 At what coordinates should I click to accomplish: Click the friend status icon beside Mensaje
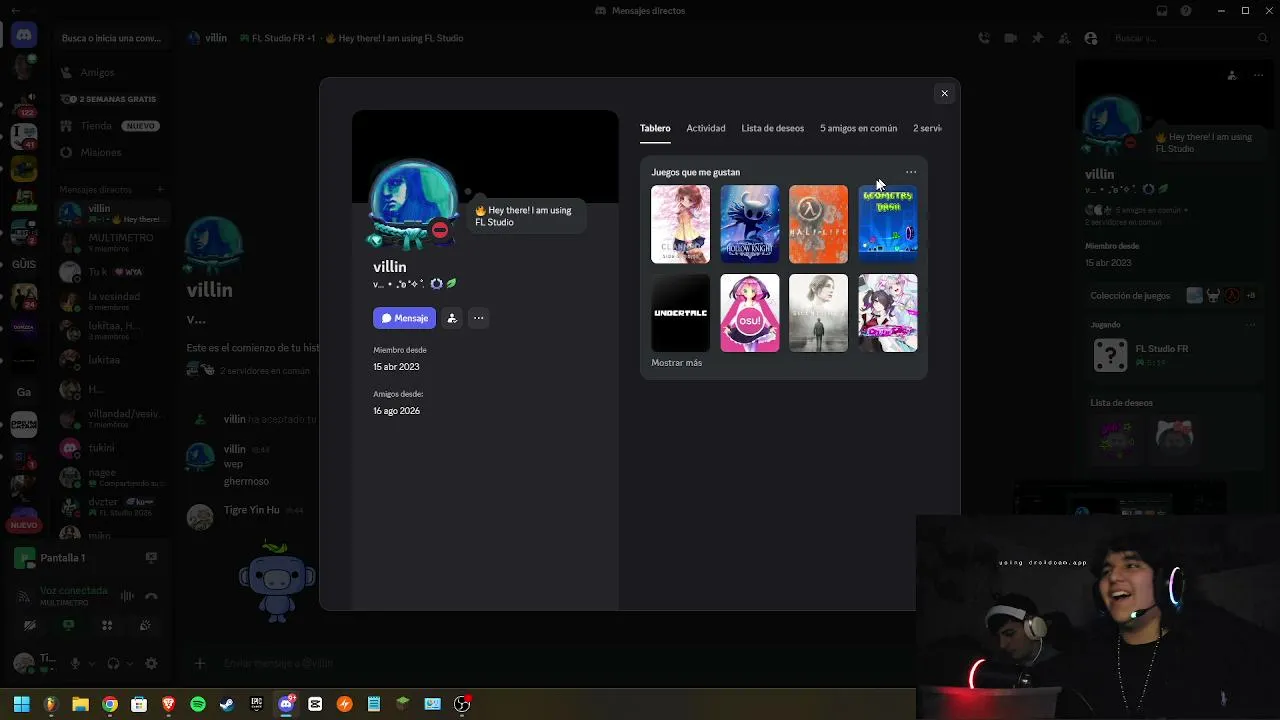452,318
